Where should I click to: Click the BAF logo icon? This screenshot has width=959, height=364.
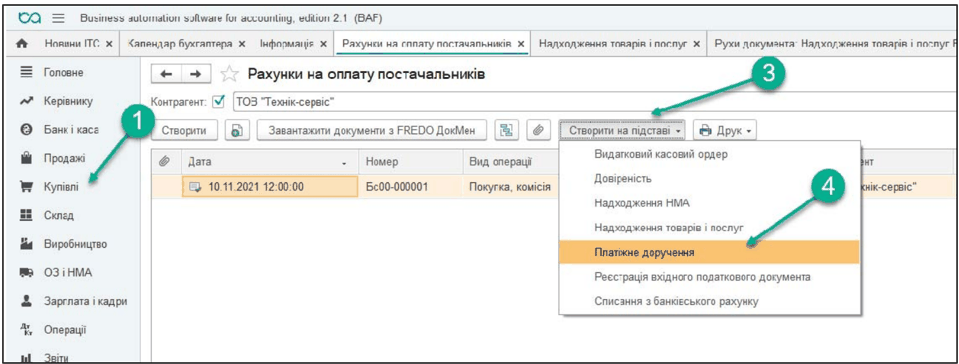point(29,18)
